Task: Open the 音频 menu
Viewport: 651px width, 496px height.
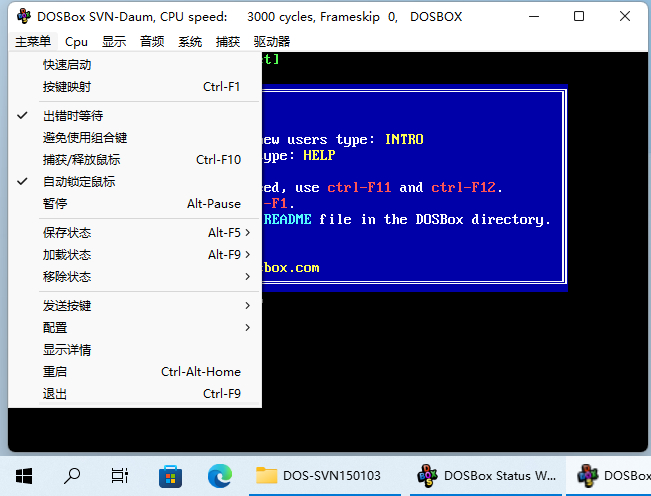Action: [152, 42]
